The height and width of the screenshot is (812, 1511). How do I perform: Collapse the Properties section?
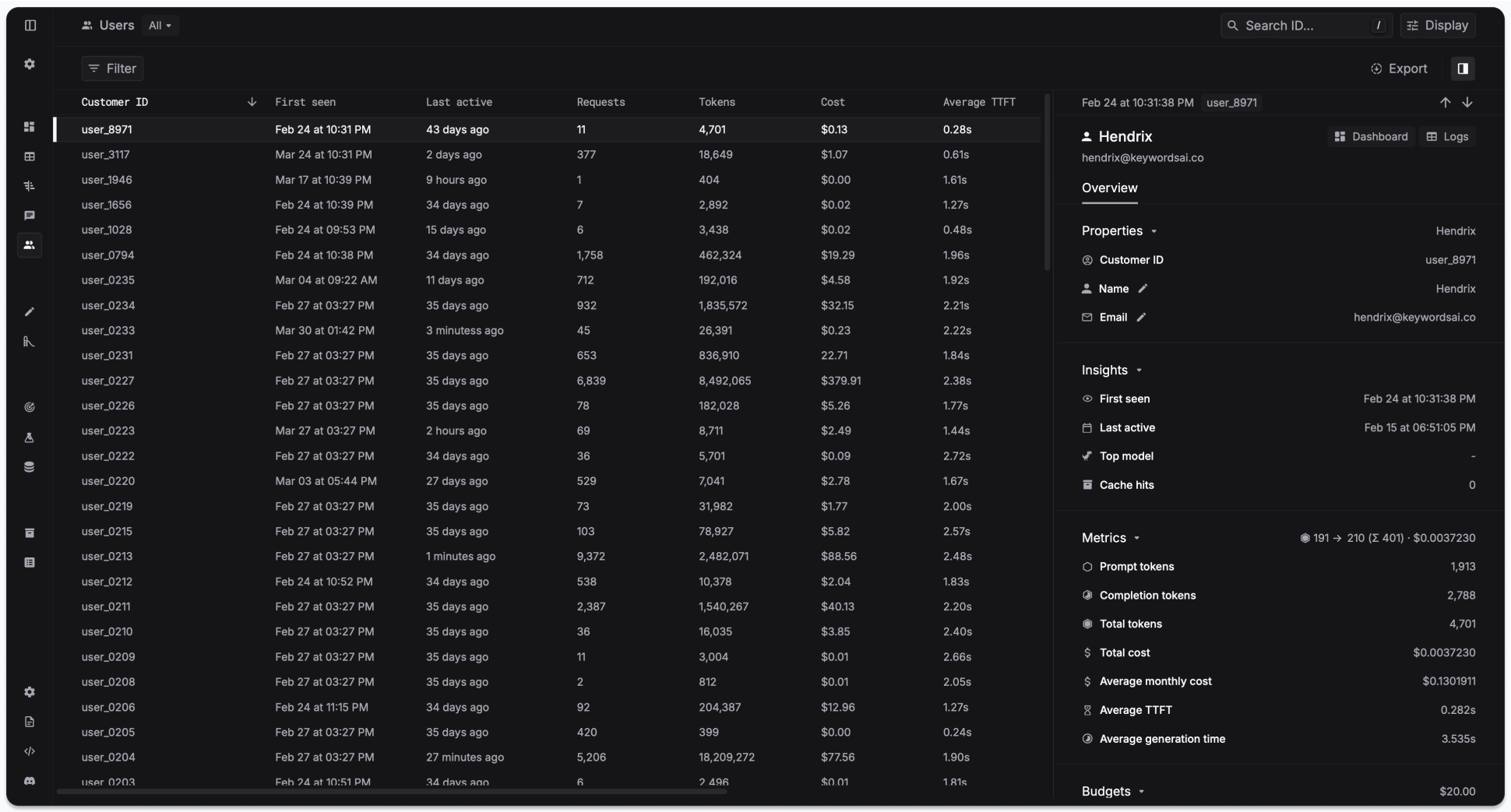tap(1156, 230)
